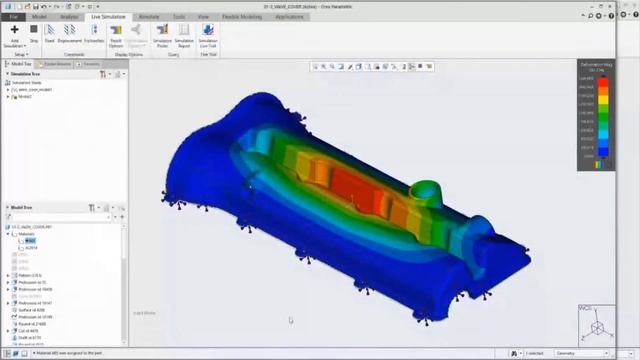Click the dark blue band of the deformation legend
Viewport: 640px width, 360px height.
pos(603,151)
